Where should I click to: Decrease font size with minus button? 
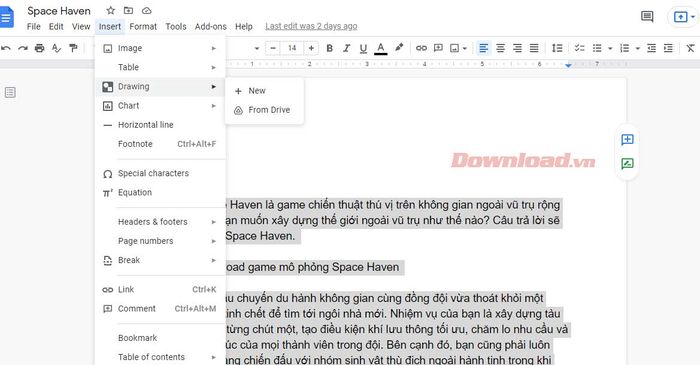pyautogui.click(x=273, y=48)
